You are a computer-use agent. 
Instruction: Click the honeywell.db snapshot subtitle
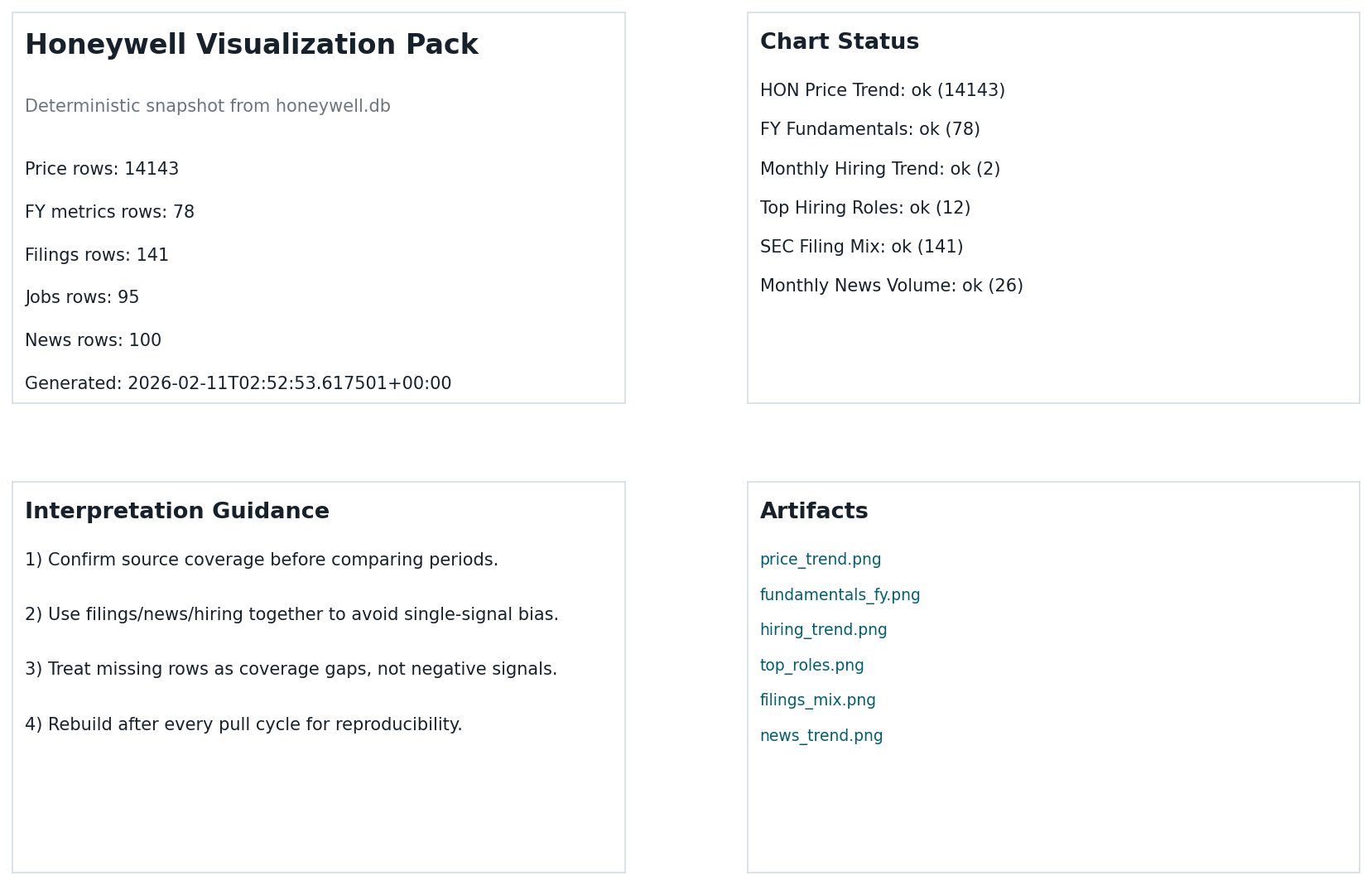207,107
